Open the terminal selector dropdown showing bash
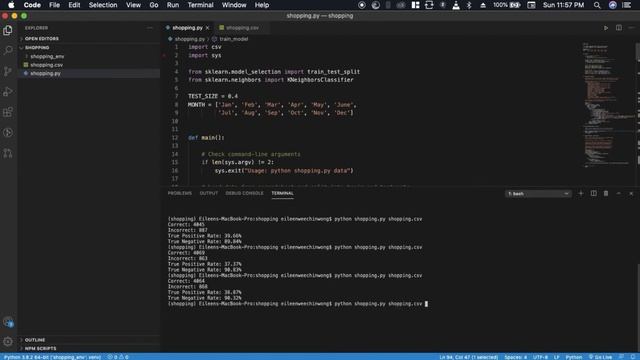 [x=538, y=193]
